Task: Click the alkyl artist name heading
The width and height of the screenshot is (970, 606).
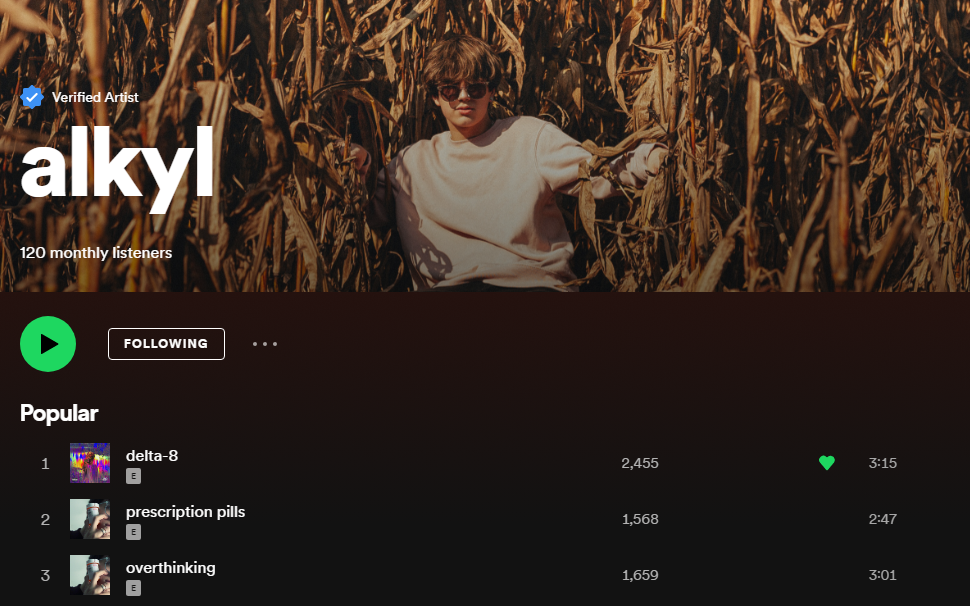Action: tap(117, 168)
